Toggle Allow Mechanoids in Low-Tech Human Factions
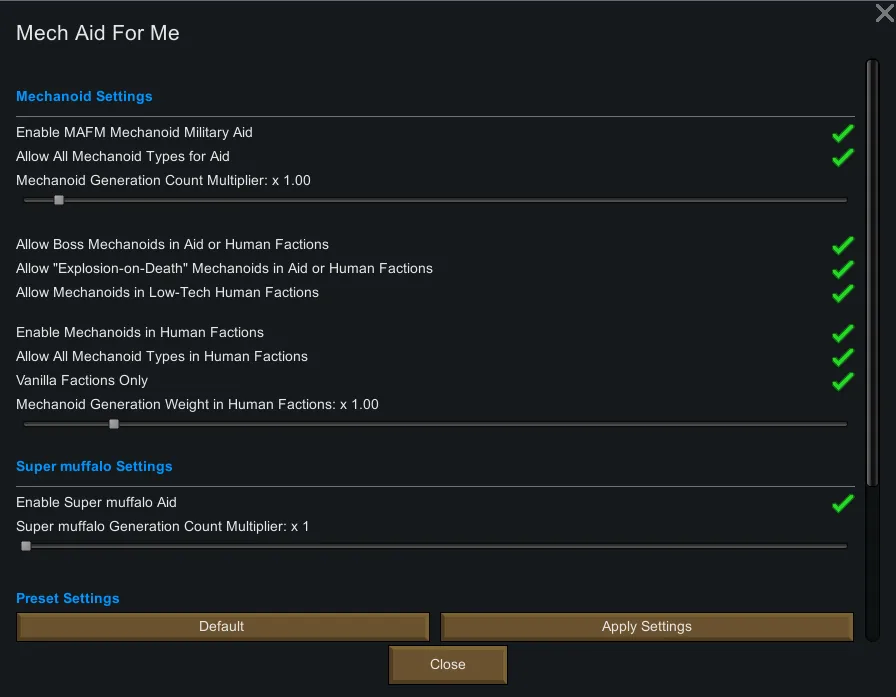This screenshot has width=896, height=697. [x=843, y=293]
